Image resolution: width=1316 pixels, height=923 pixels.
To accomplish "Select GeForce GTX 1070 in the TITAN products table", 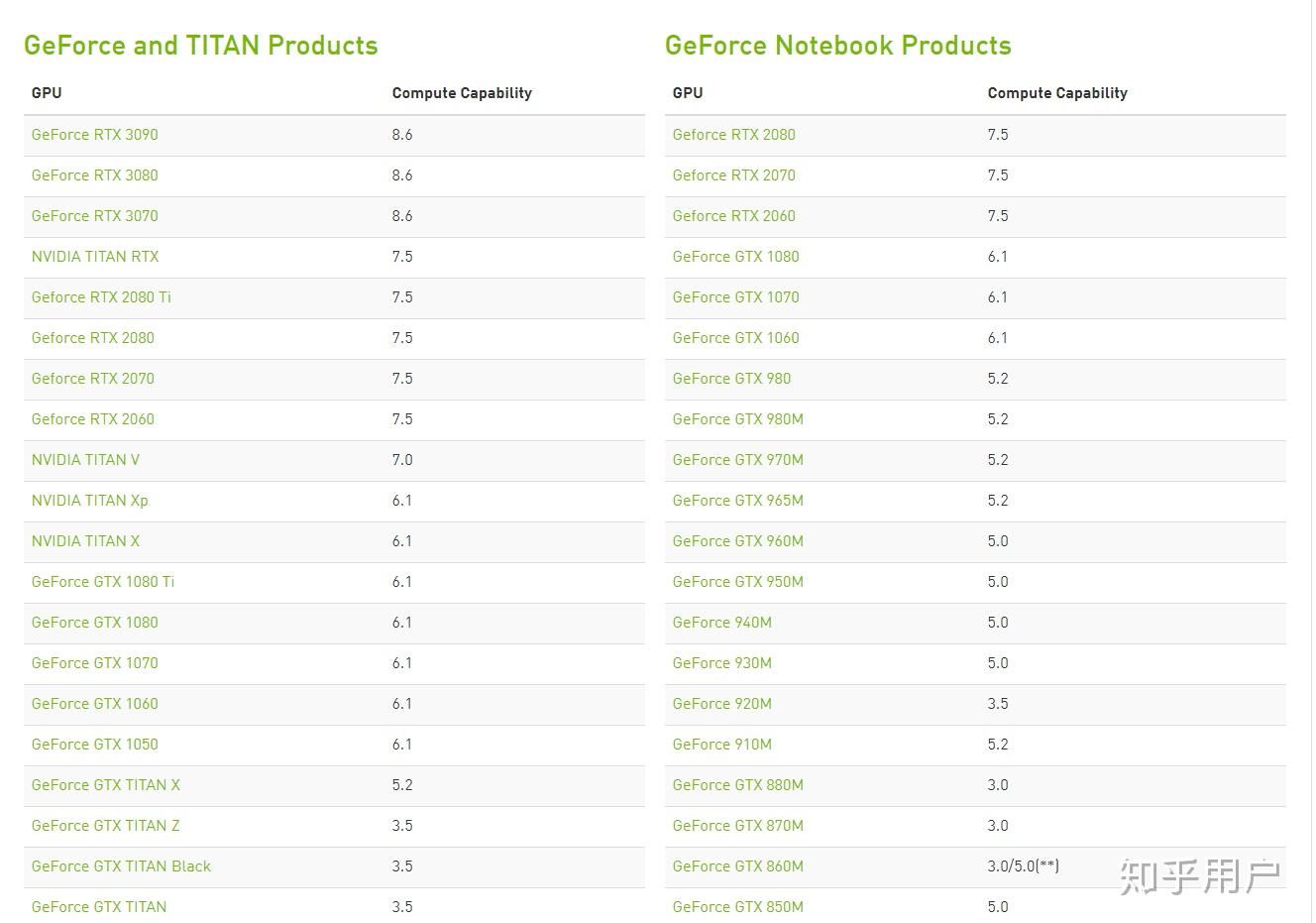I will (95, 663).
